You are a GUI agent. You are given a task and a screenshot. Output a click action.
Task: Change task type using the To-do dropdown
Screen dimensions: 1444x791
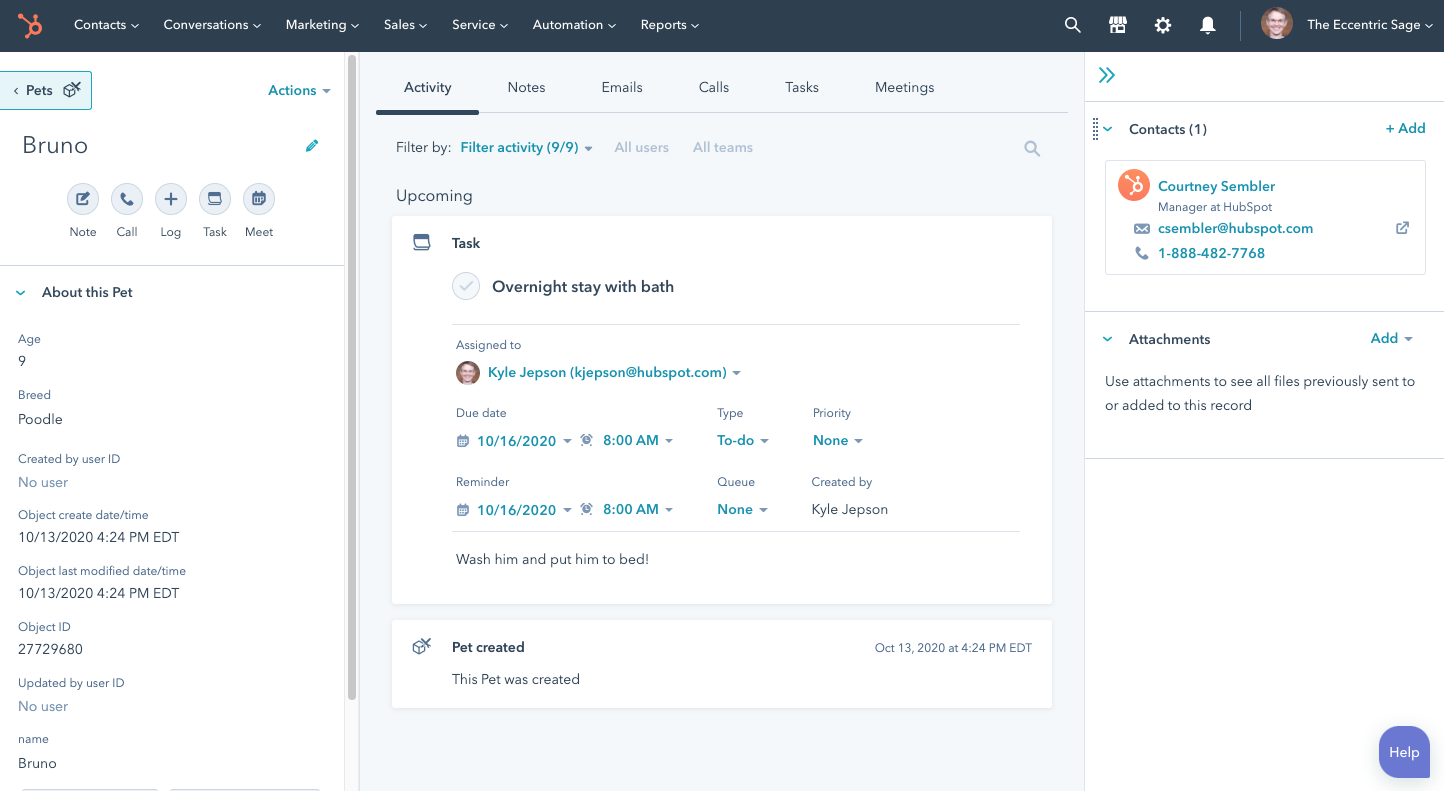coord(742,440)
